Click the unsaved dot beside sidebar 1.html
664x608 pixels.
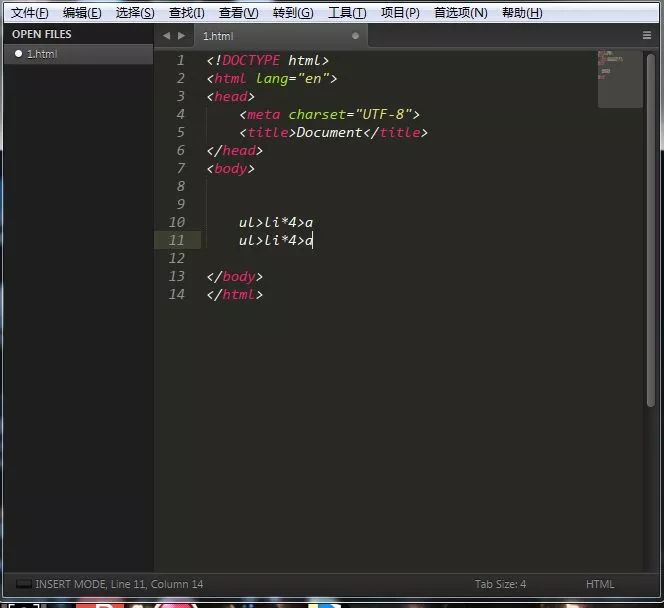coord(18,54)
